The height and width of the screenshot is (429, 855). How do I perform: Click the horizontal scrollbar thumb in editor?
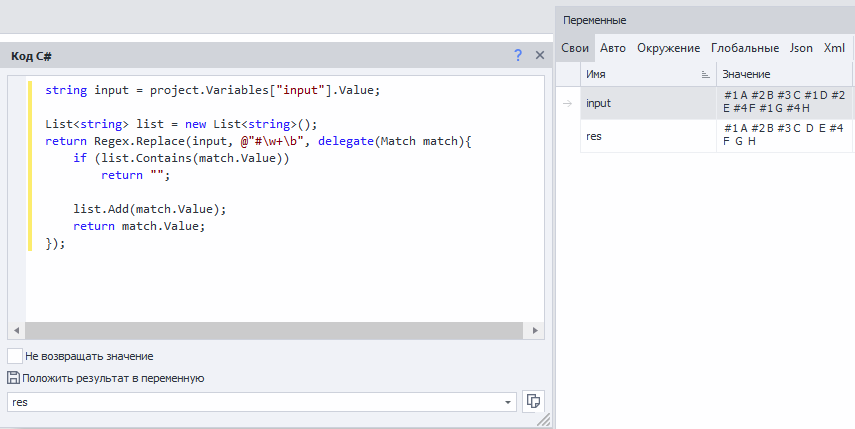(274, 330)
